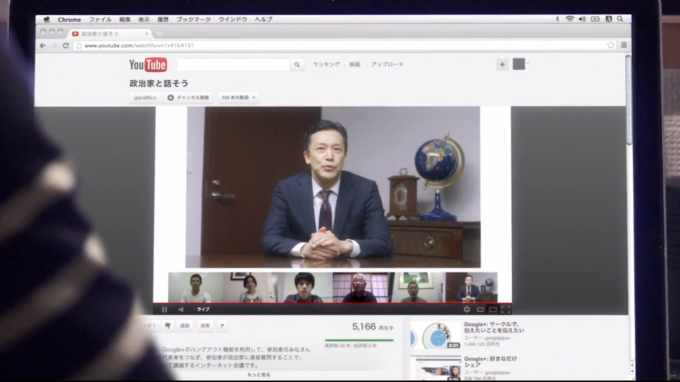The height and width of the screenshot is (382, 680).
Task: Open Spotlight search icon
Action: (620, 19)
